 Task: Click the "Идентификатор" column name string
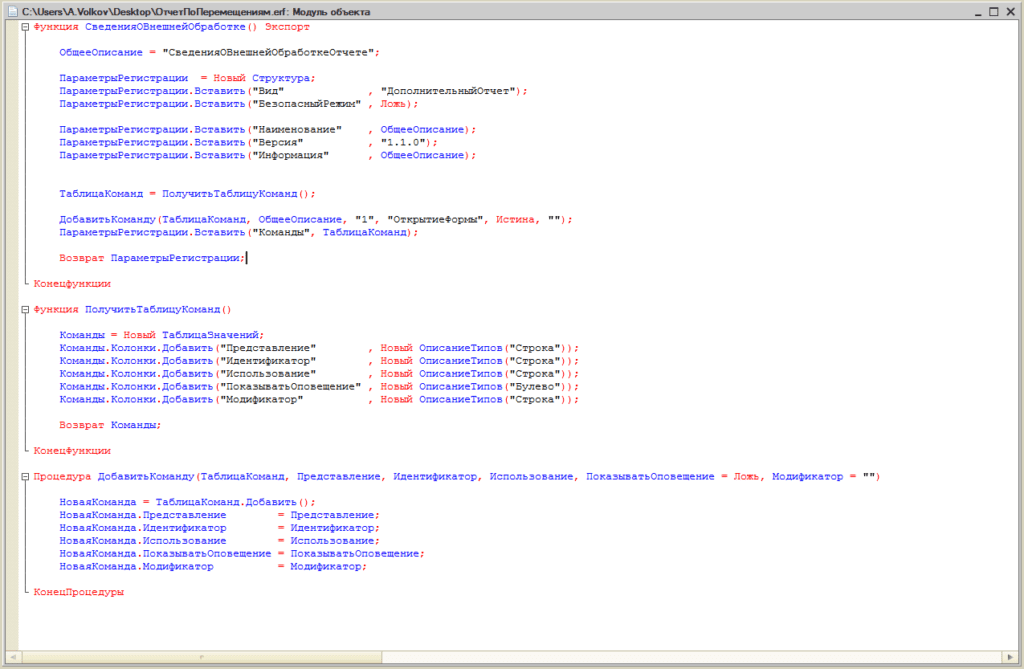pos(268,361)
